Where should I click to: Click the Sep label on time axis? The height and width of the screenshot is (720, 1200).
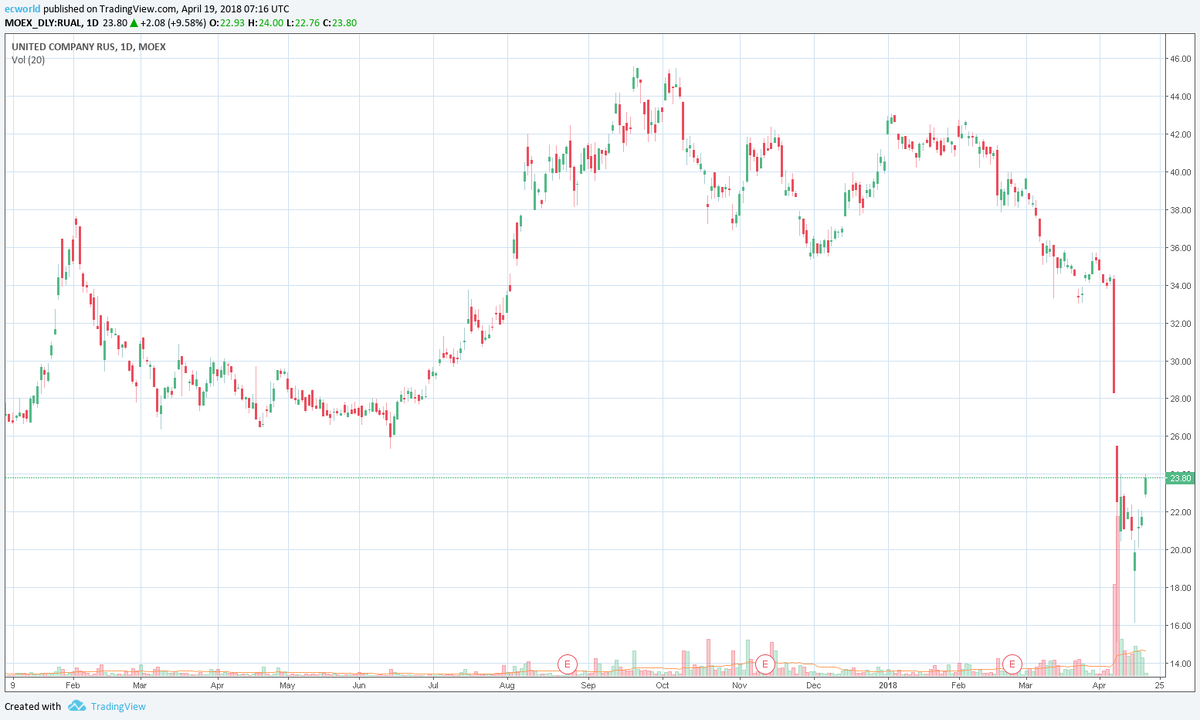(588, 686)
